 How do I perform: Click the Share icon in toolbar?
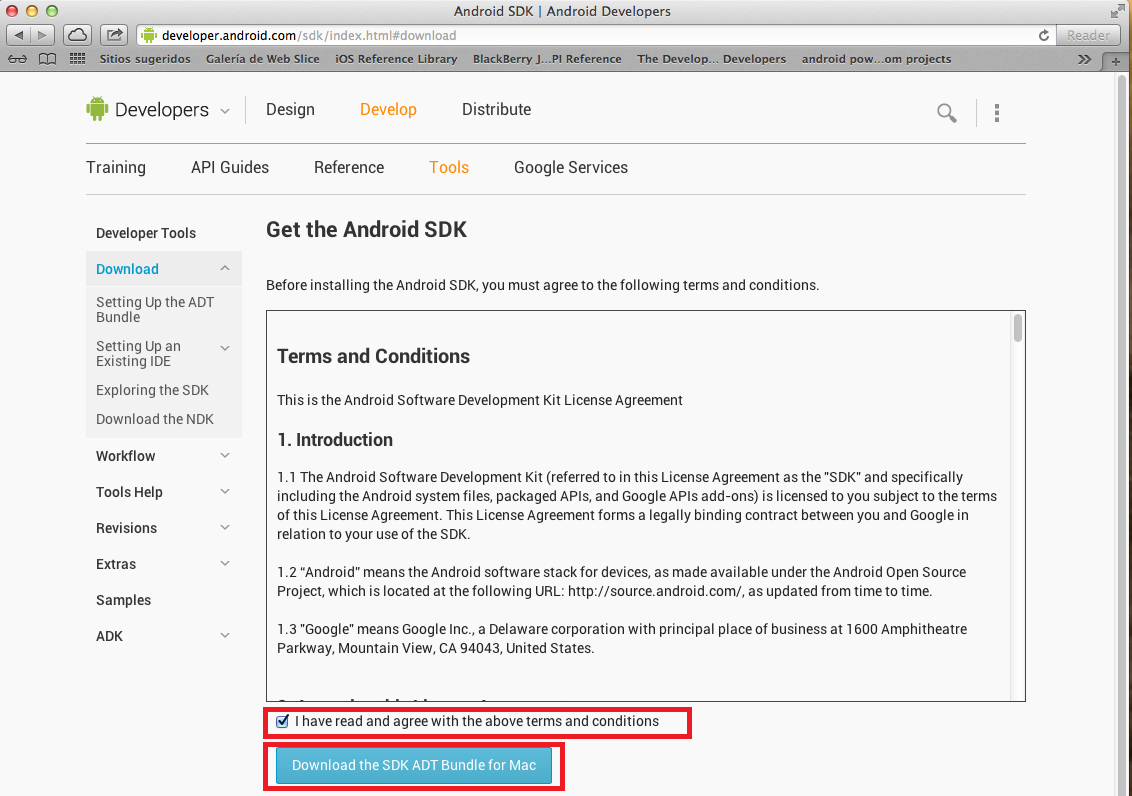[114, 35]
